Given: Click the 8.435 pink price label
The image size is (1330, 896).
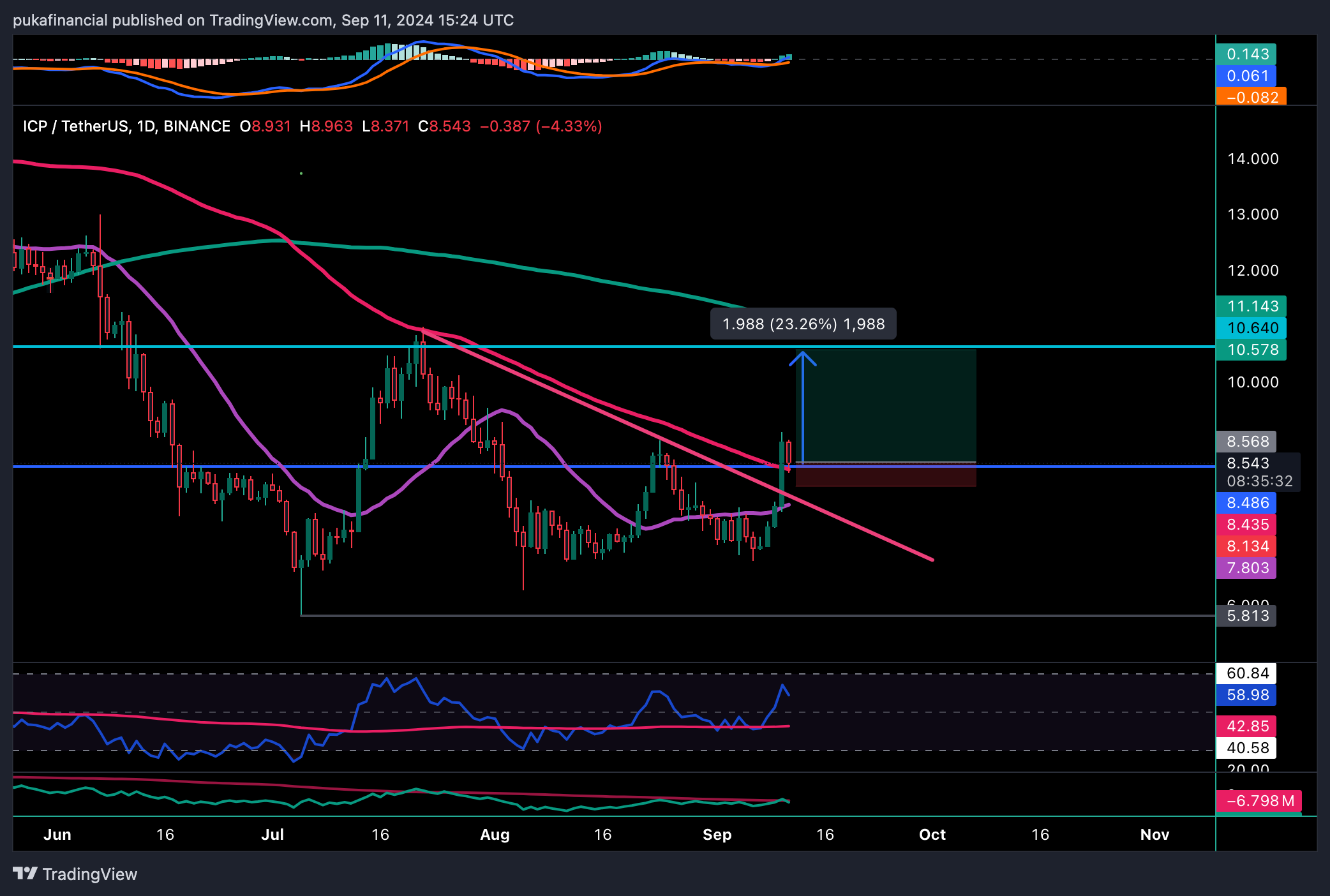Looking at the screenshot, I should [1246, 525].
